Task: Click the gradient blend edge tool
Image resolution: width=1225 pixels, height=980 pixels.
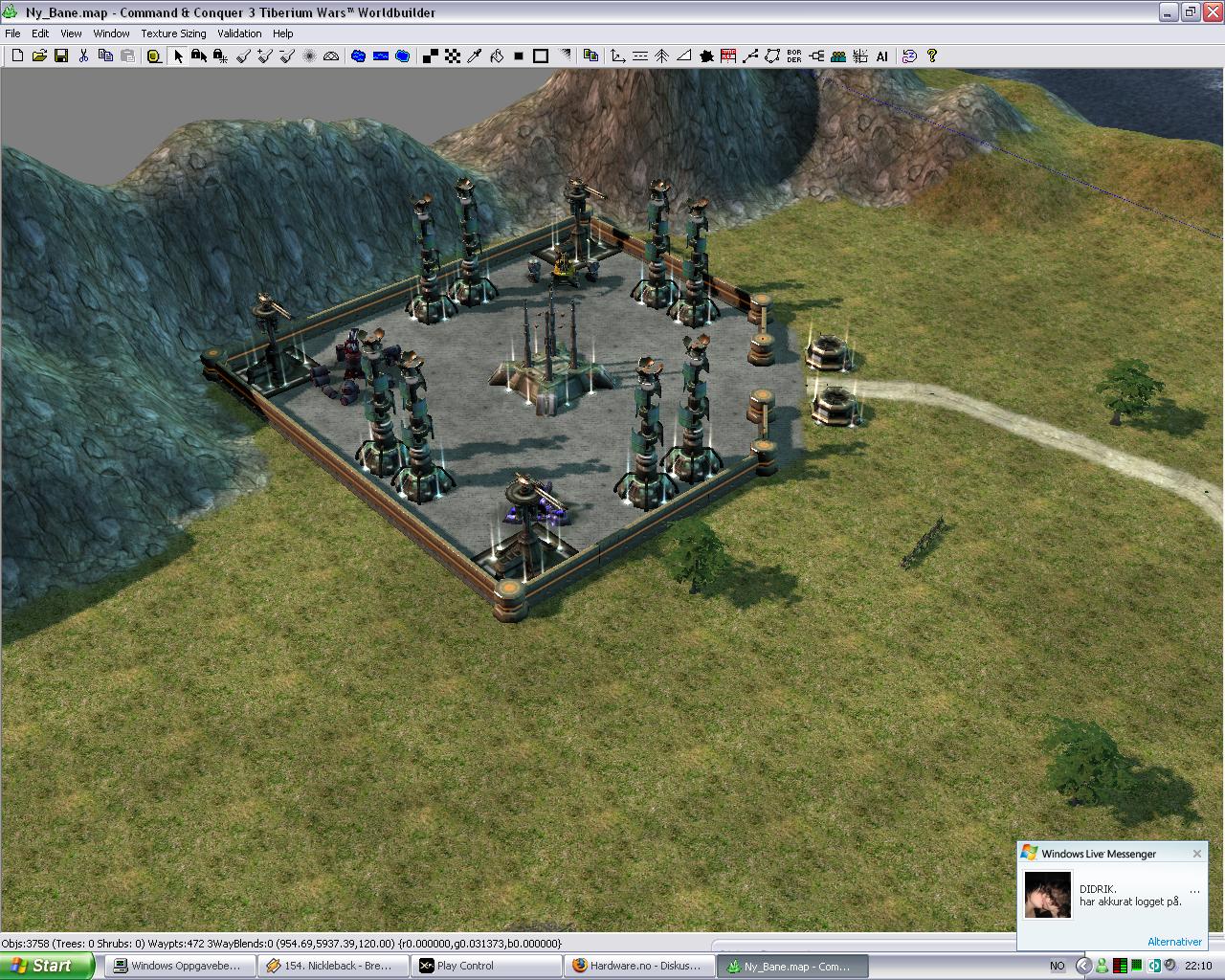Action: click(565, 56)
